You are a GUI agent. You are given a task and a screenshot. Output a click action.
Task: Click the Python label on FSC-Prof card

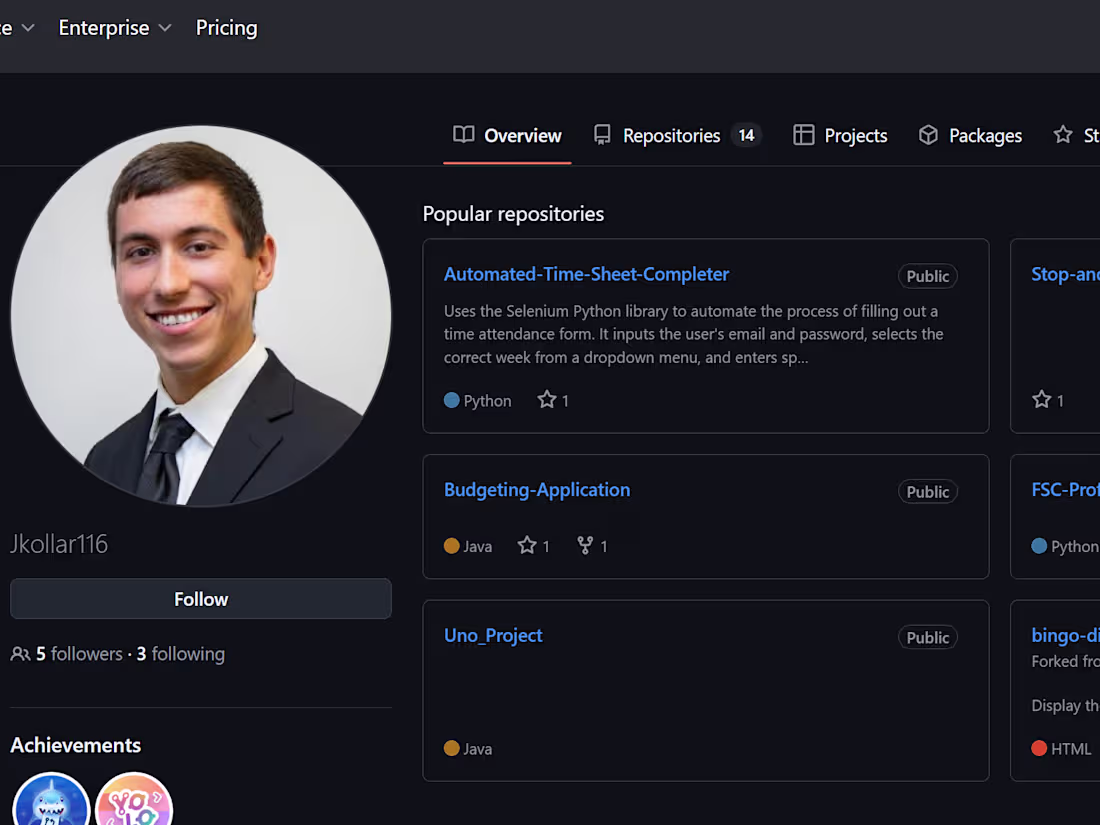pos(1075,546)
